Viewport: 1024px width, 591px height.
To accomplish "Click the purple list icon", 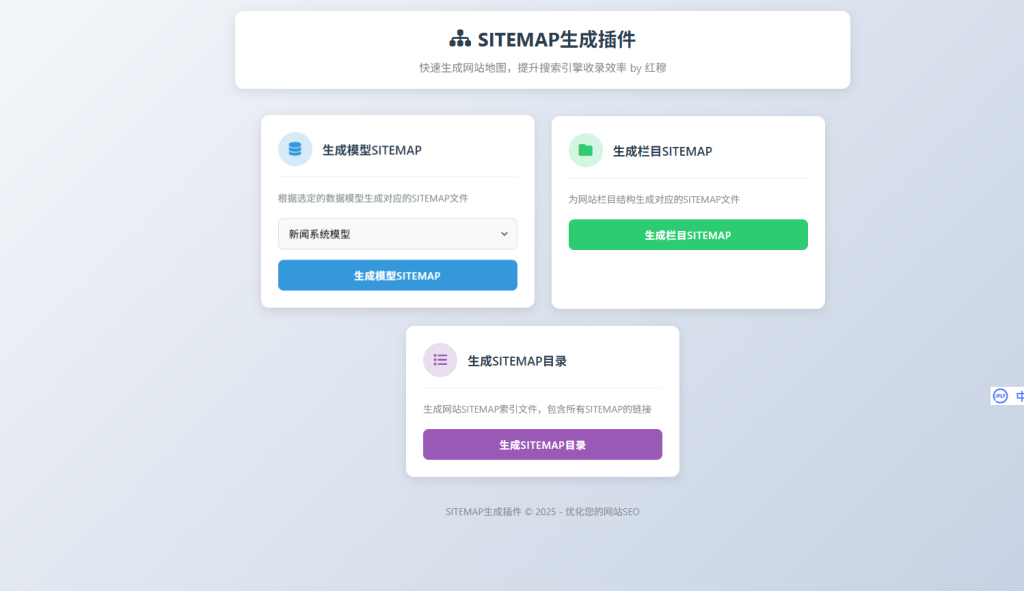I will (440, 360).
